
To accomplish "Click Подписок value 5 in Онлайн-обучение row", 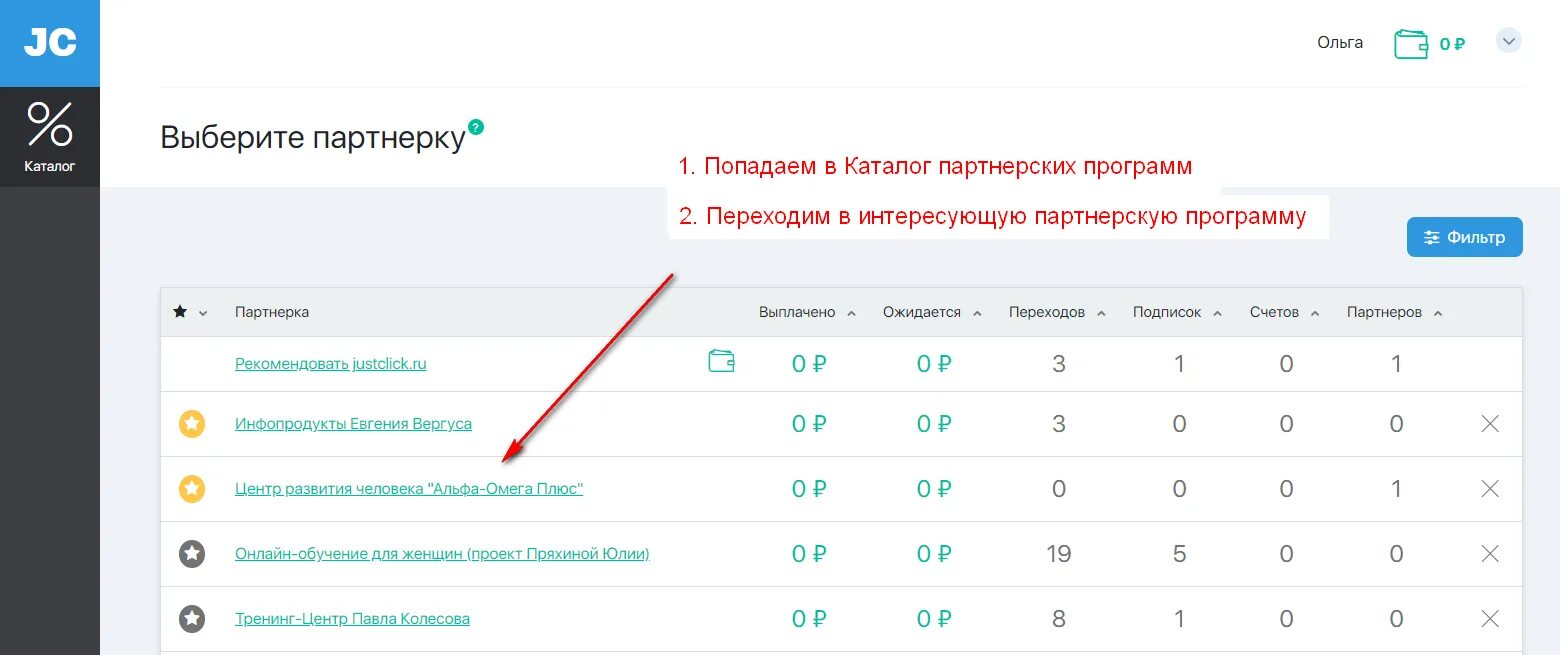I will 1179,554.
